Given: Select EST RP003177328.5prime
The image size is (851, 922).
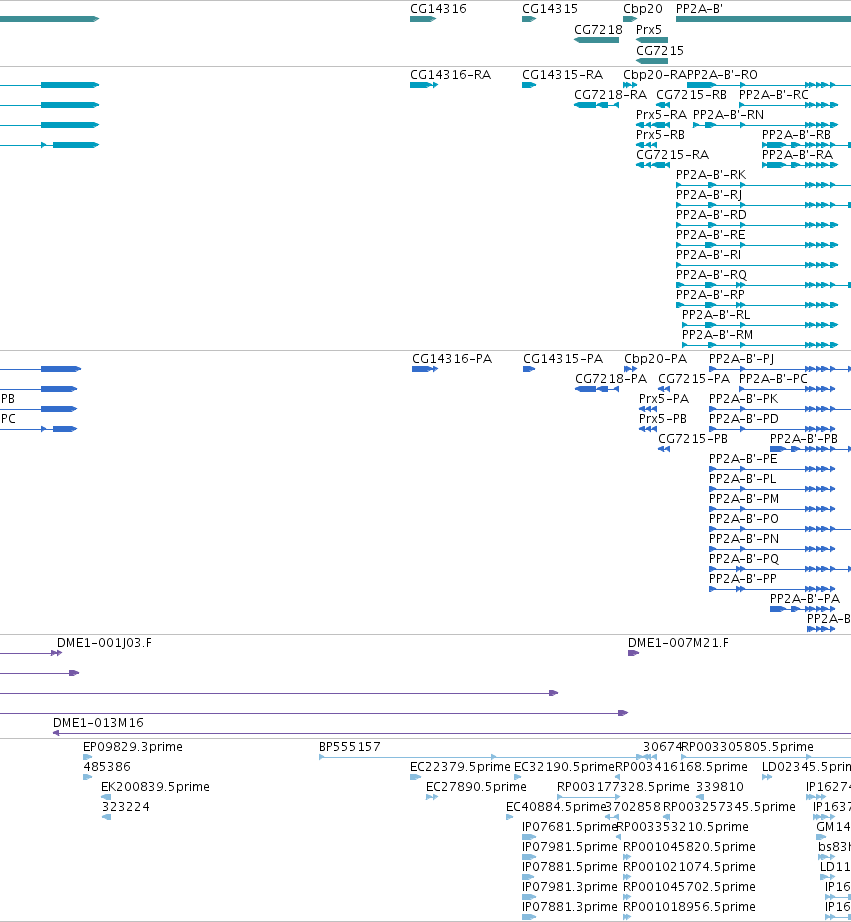Looking at the screenshot, I should (x=623, y=787).
